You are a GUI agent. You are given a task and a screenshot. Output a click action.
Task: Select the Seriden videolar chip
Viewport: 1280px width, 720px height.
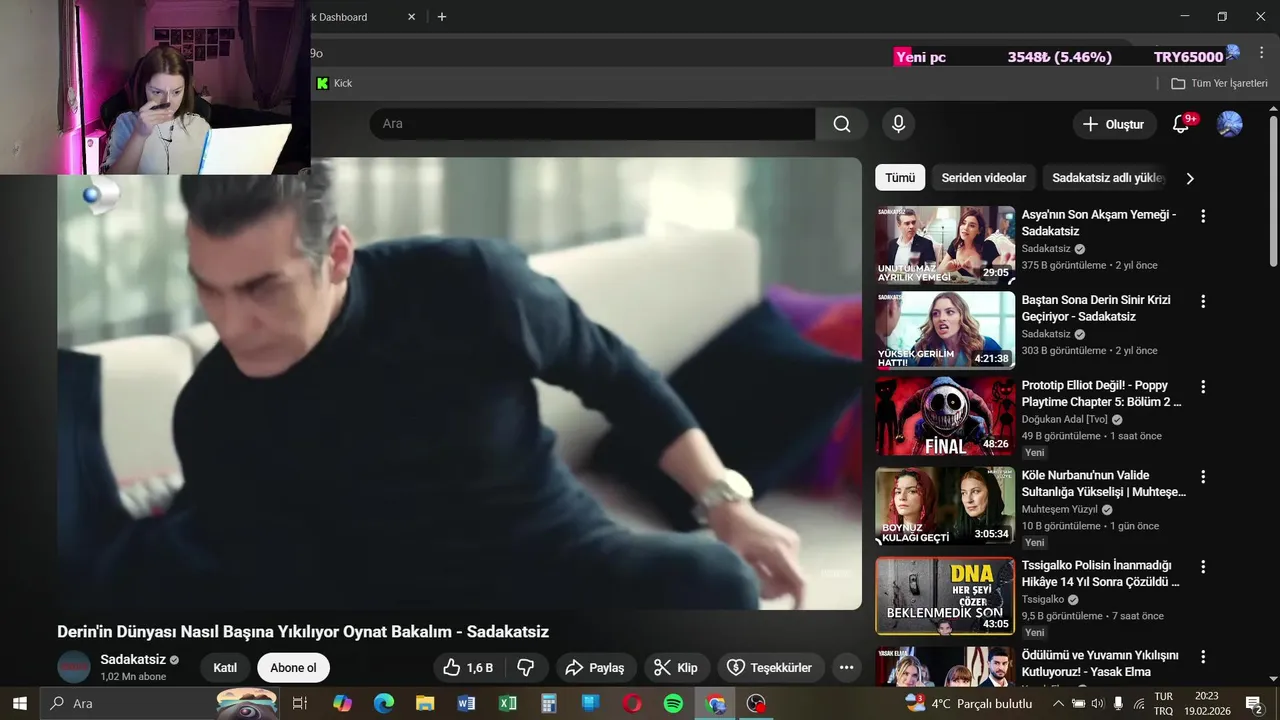984,178
